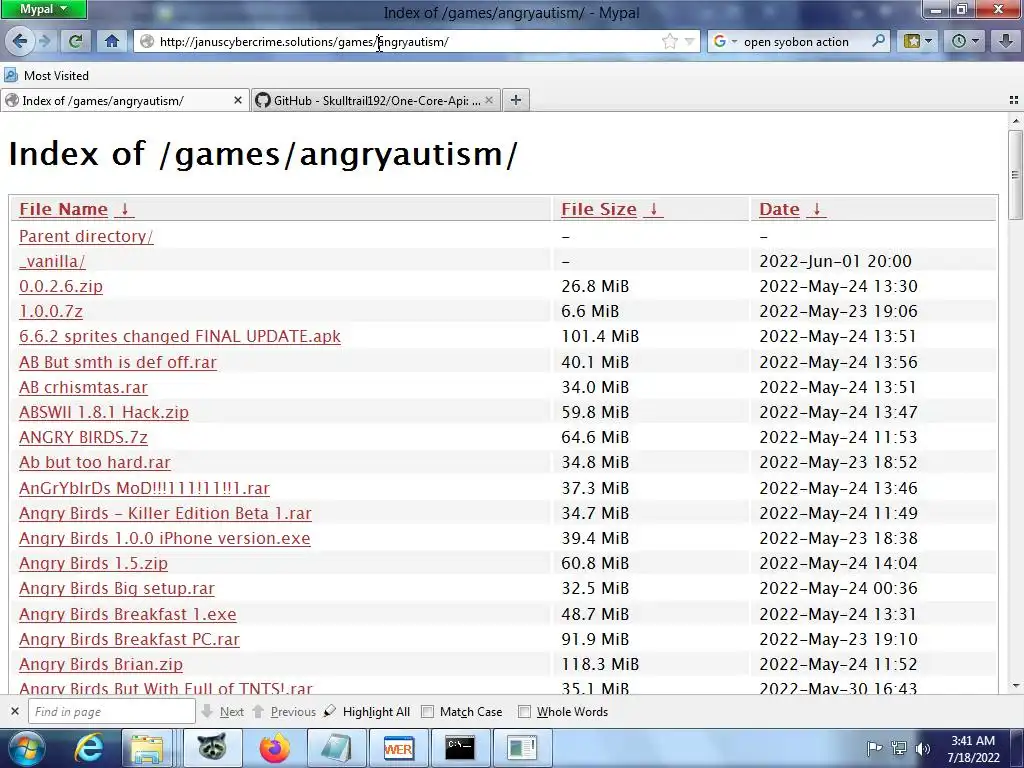Open the downloads arrow button
This screenshot has width=1024, height=768.
tap(1006, 41)
